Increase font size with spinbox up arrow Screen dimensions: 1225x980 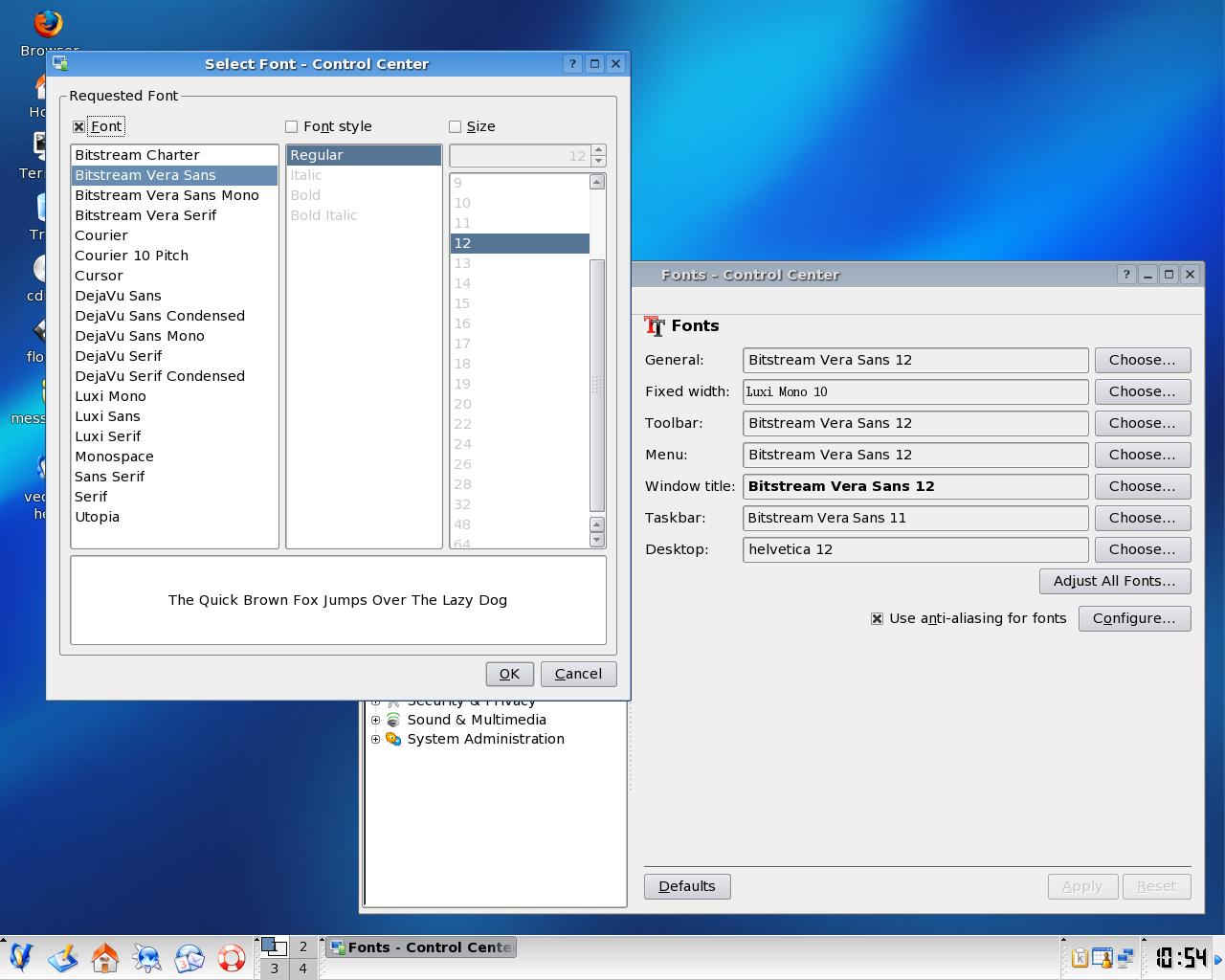[598, 150]
